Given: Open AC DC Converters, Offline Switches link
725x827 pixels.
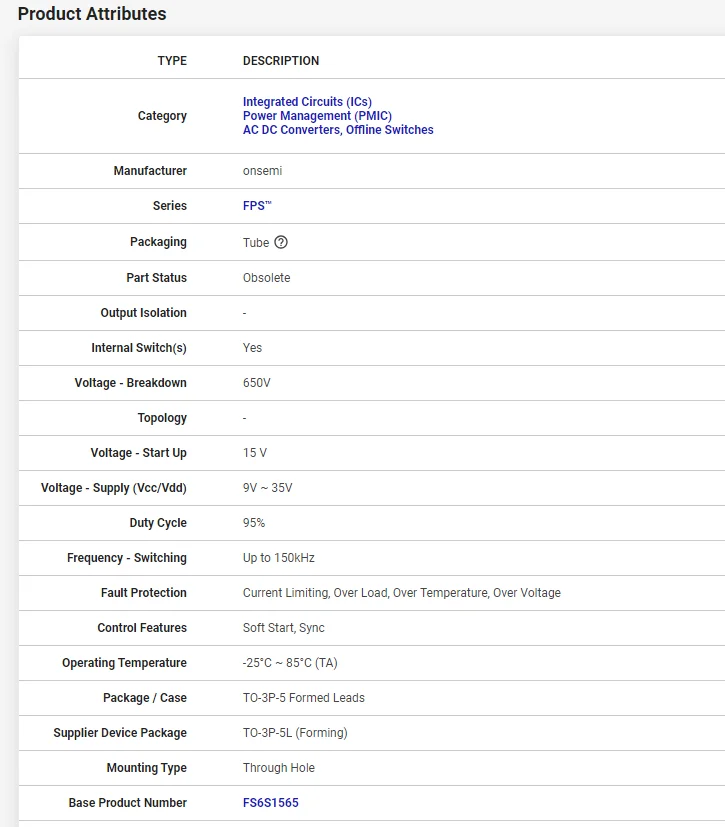Looking at the screenshot, I should (x=338, y=130).
